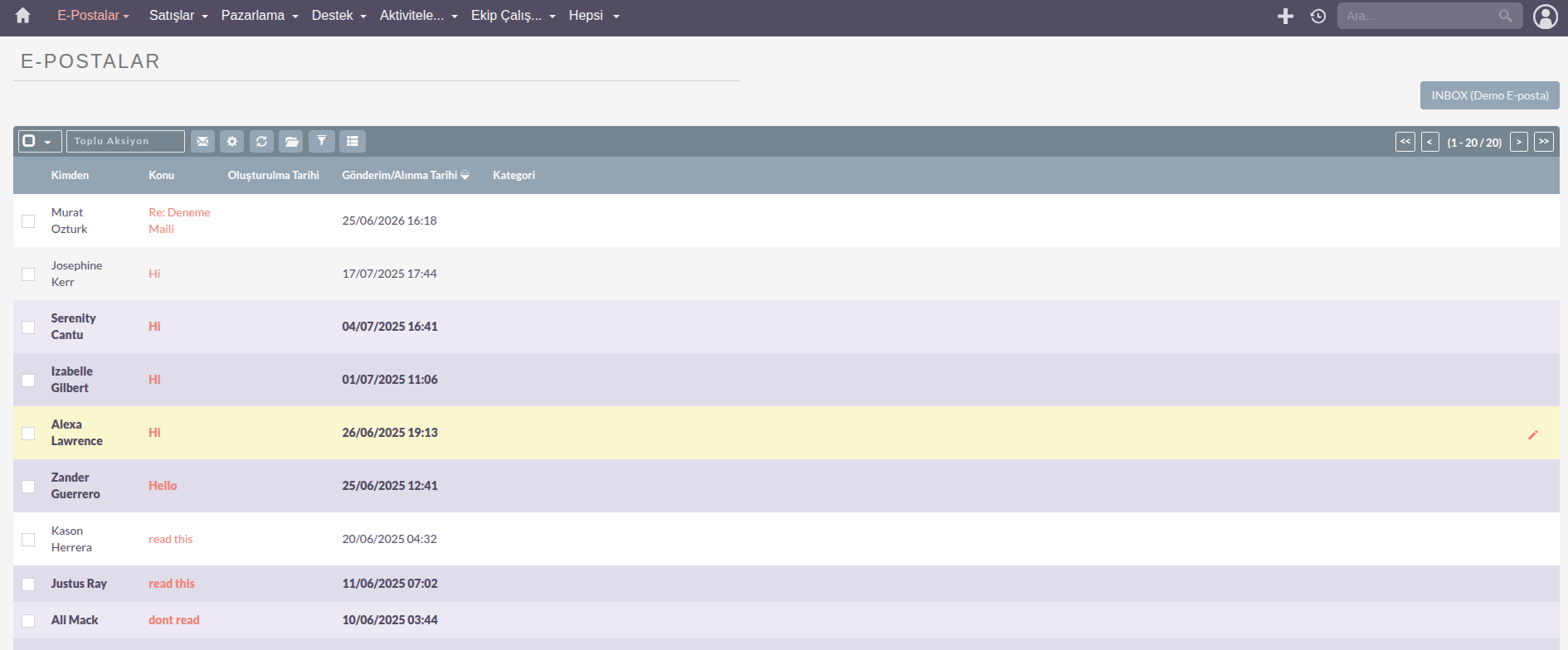1568x650 pixels.
Task: Click the INBOX (Demo E-posta) button
Action: pyautogui.click(x=1490, y=95)
